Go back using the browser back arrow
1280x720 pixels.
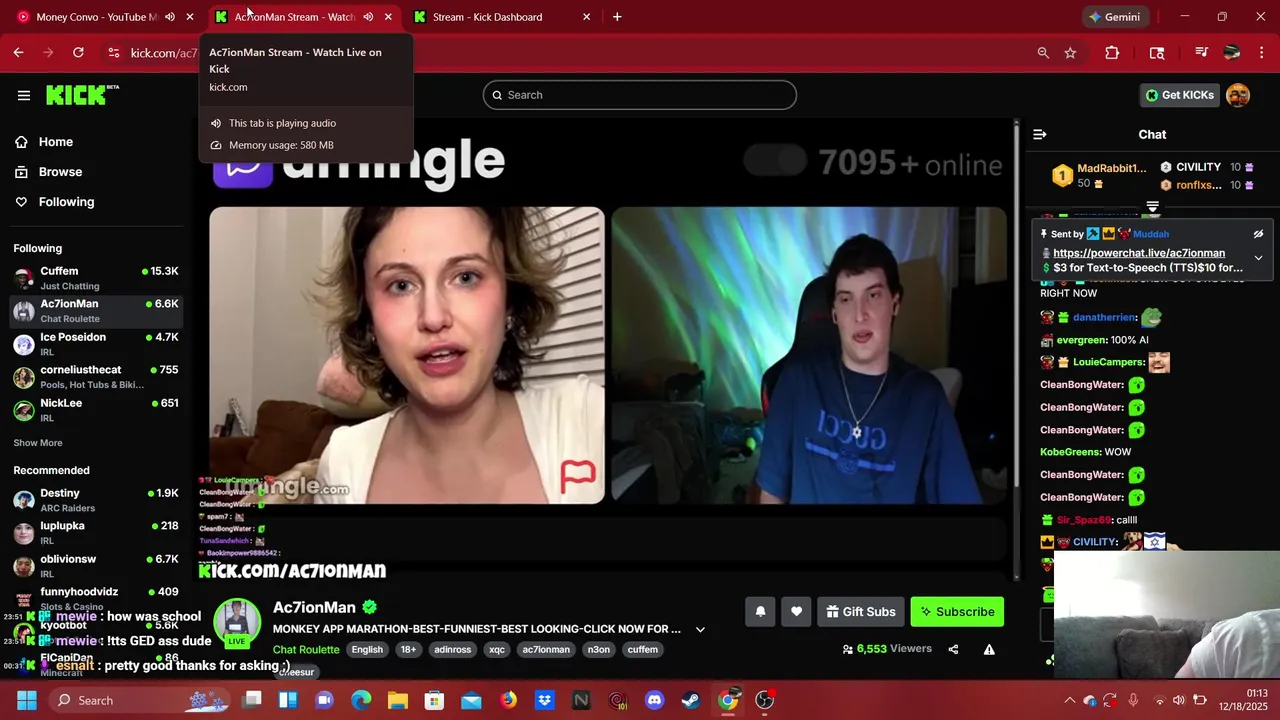(x=19, y=53)
